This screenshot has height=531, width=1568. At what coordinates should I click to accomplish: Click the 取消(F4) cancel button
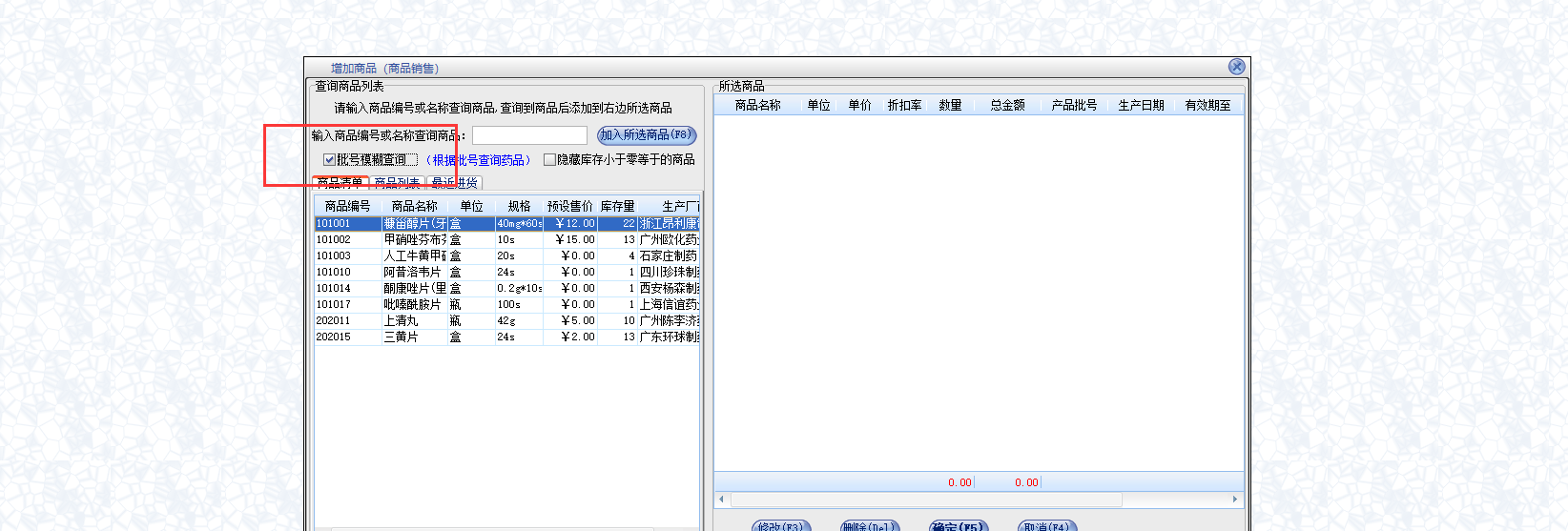coord(1046,526)
